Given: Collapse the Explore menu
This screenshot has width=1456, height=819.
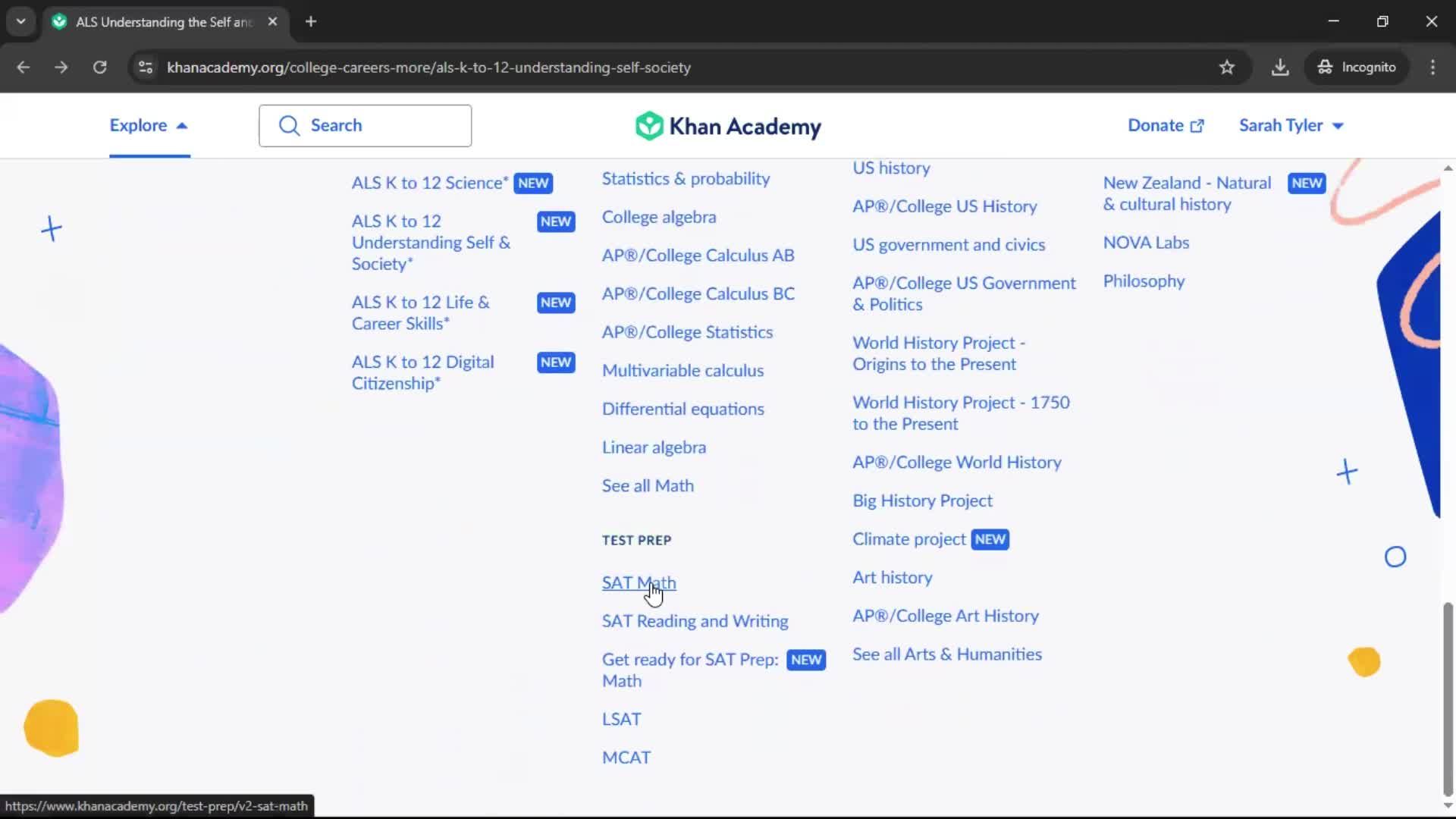Looking at the screenshot, I should [149, 126].
